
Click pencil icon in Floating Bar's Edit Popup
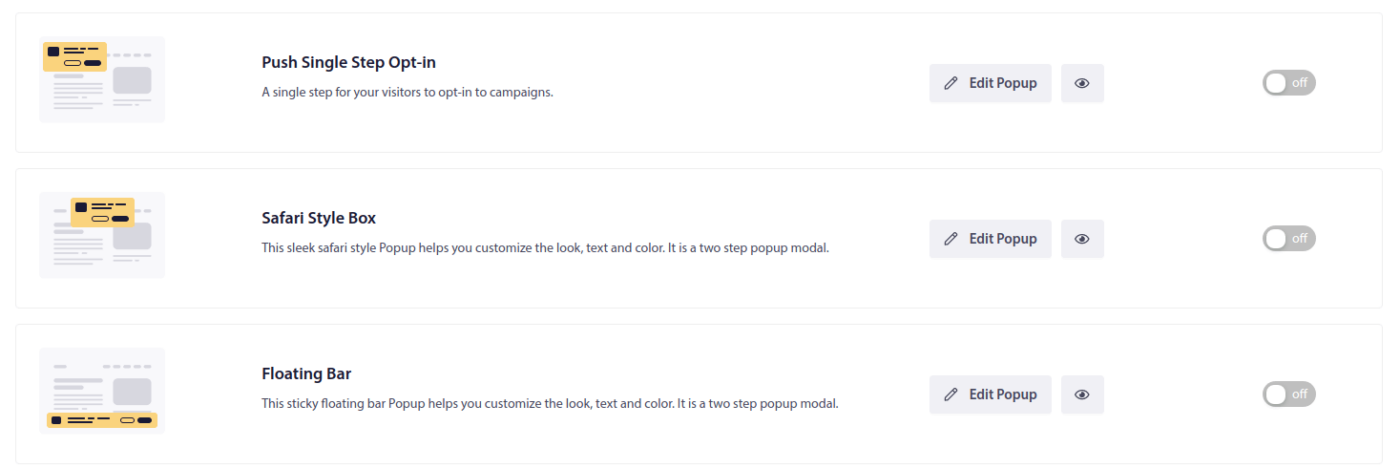coord(951,395)
